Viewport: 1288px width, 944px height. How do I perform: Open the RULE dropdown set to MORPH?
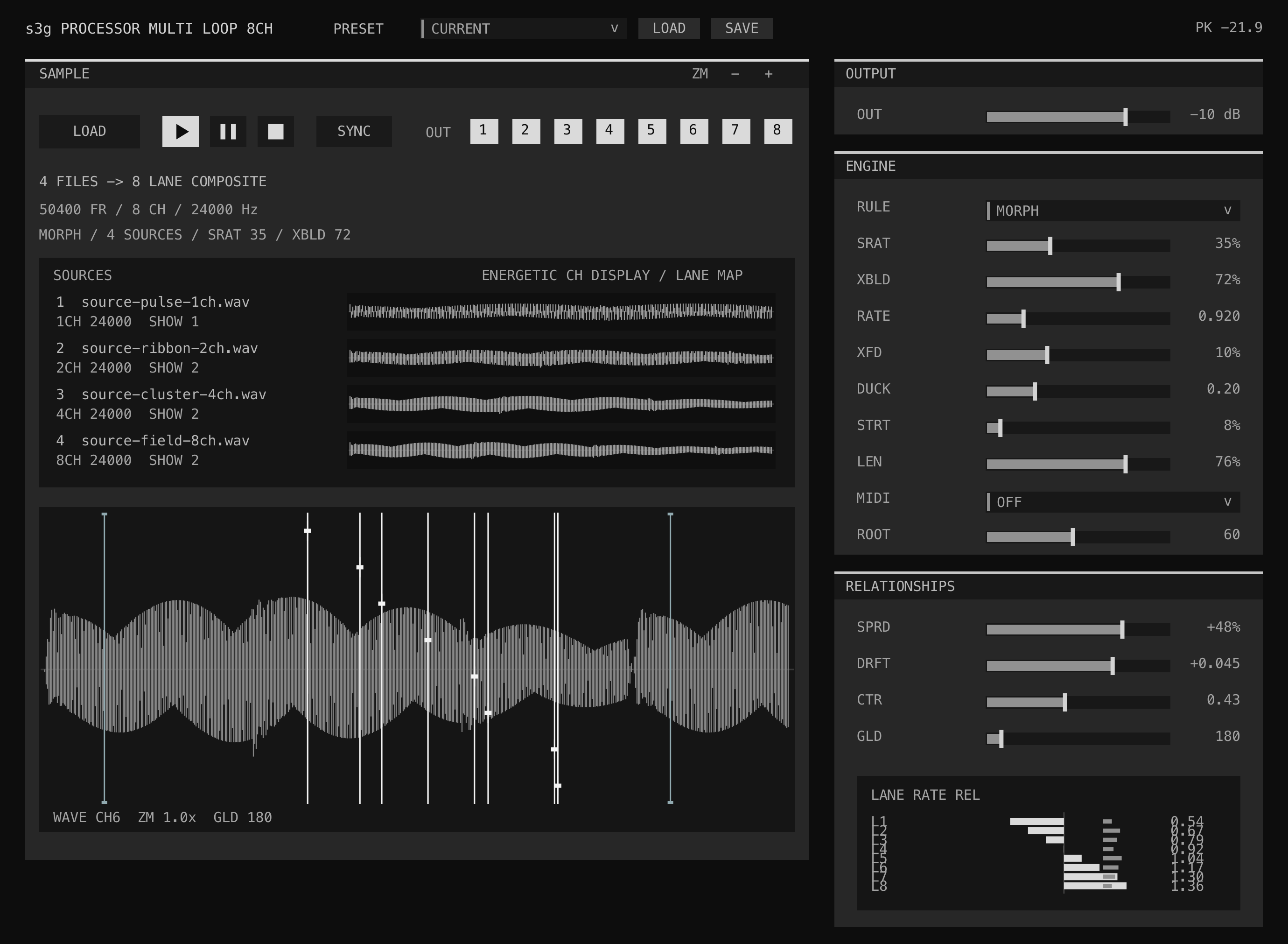click(1113, 211)
